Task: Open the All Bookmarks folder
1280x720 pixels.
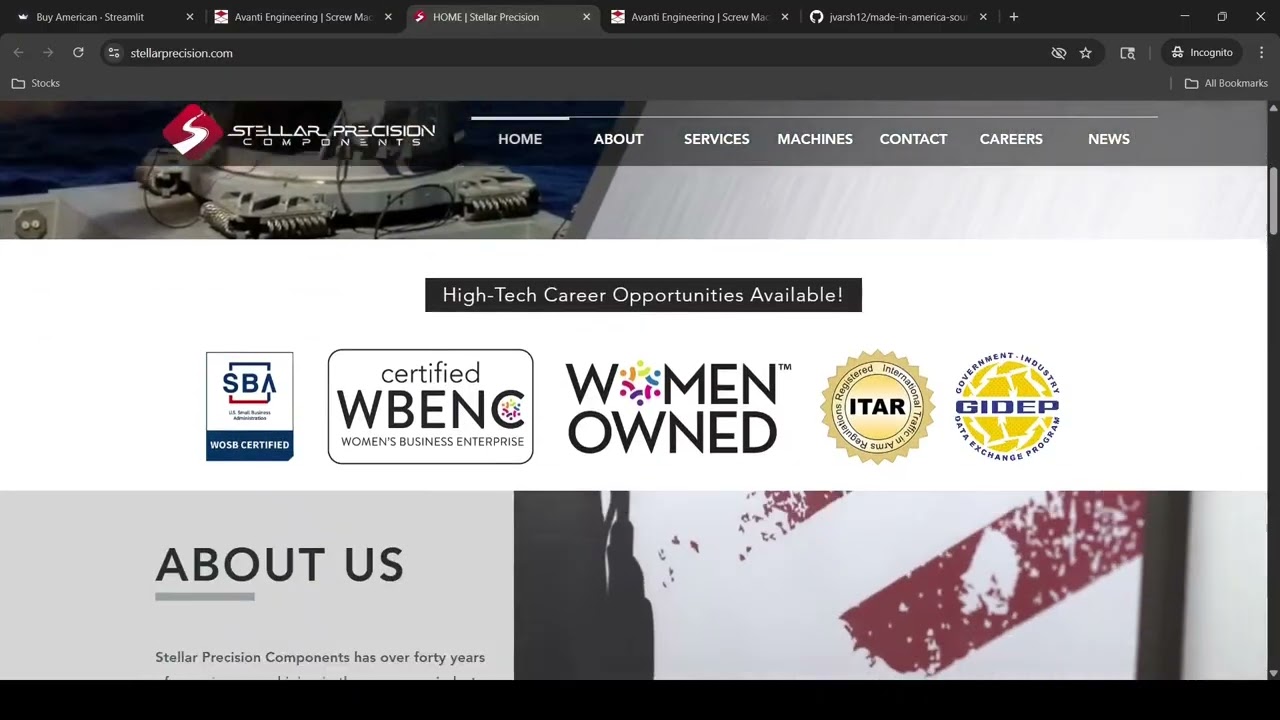Action: click(1226, 83)
